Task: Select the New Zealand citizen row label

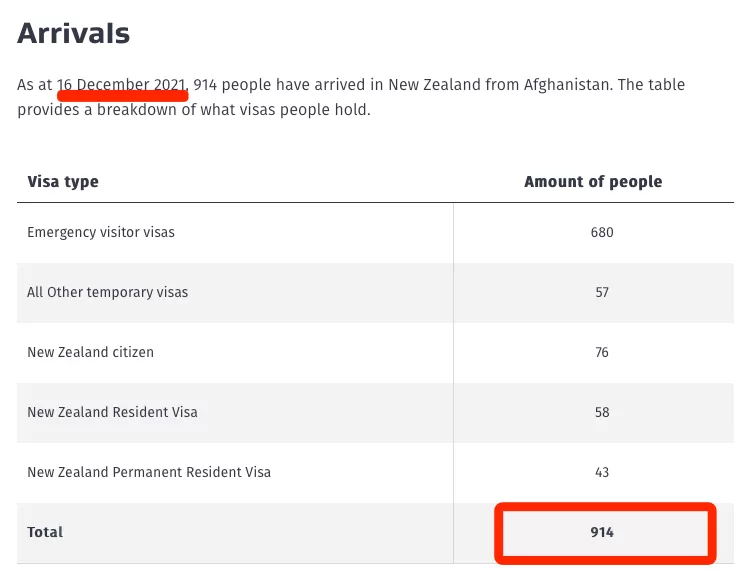Action: pos(90,352)
